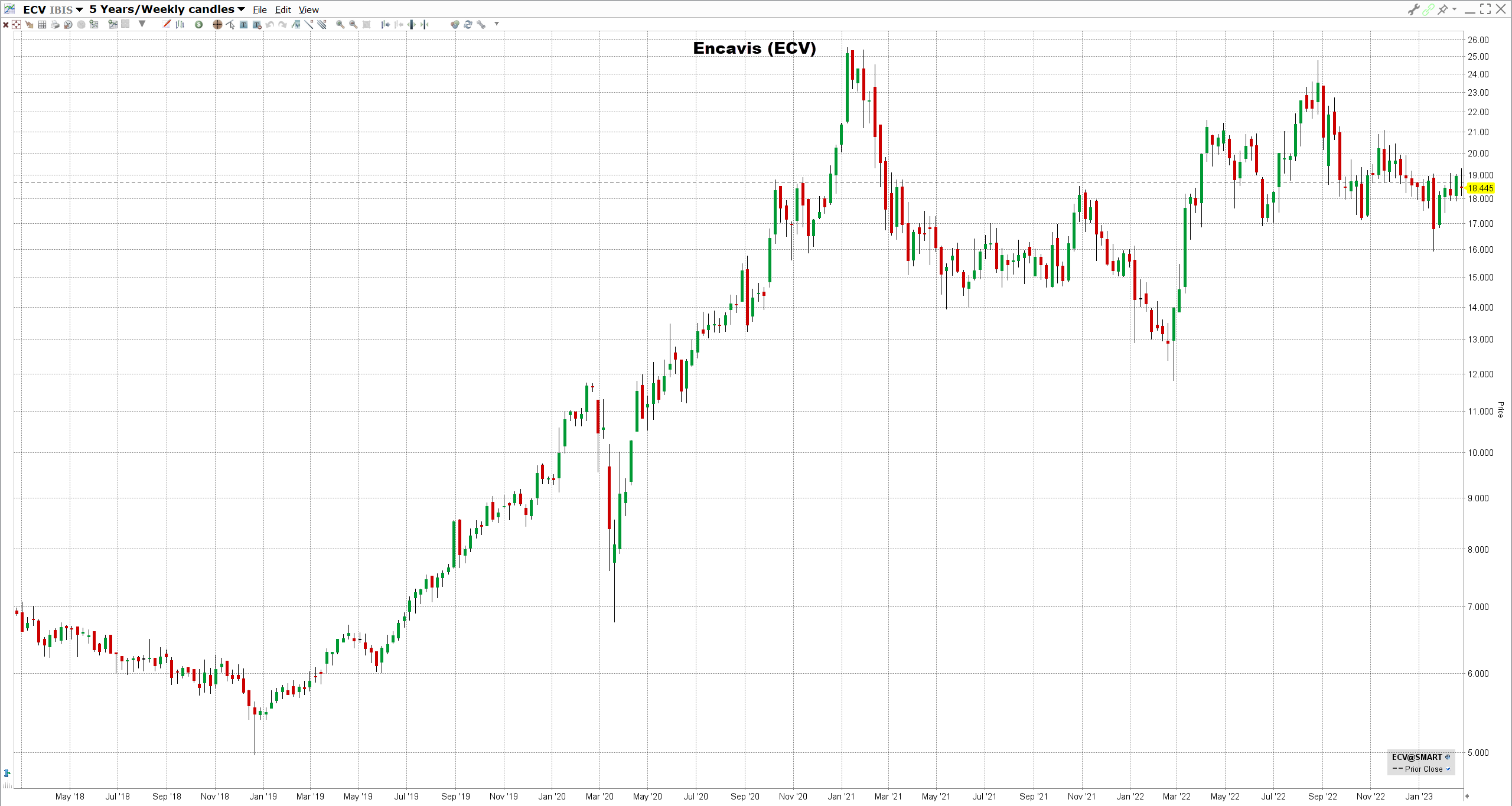Refresh the chart with blue arrows icon
The image size is (1512, 806).
468,24
